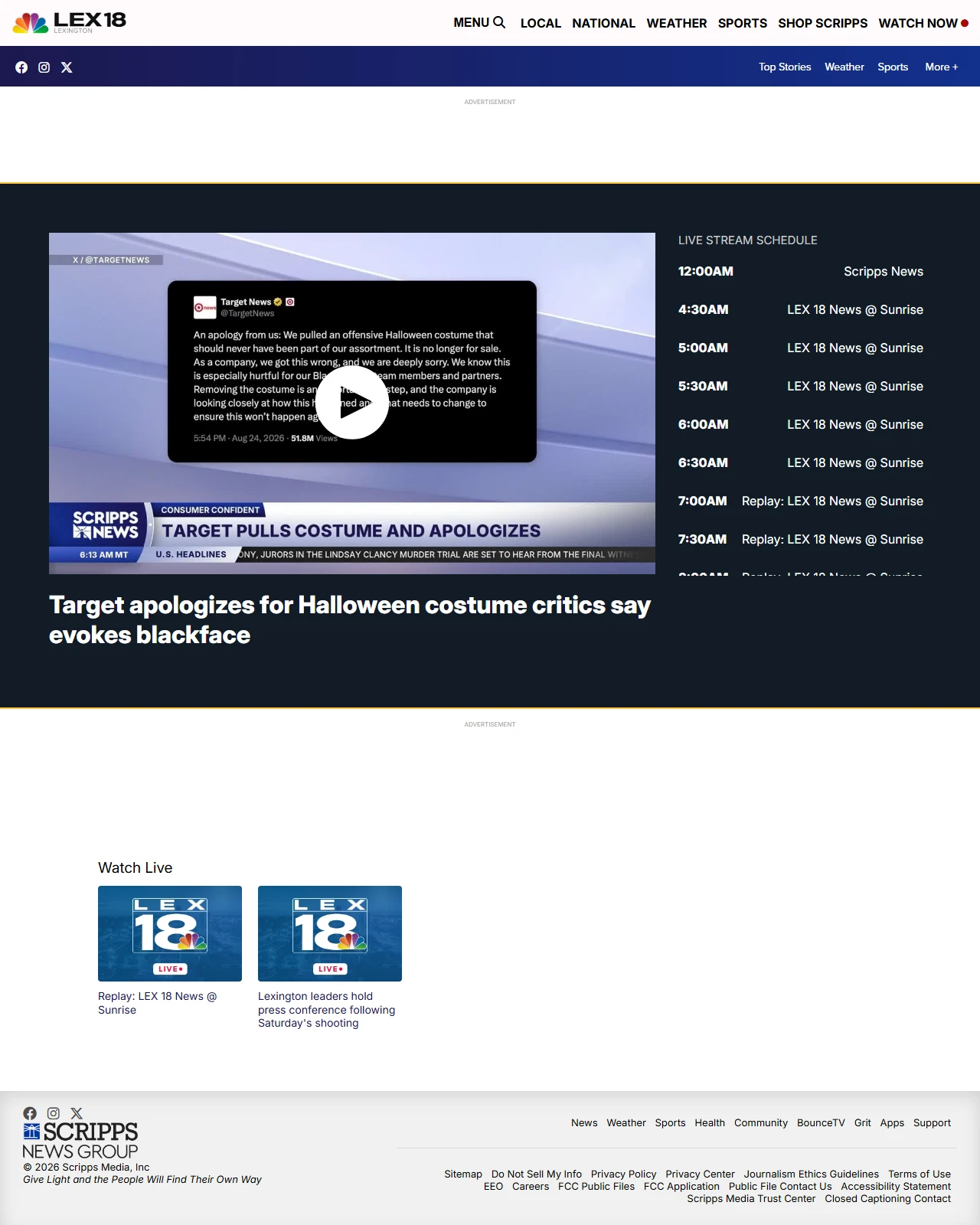Viewport: 980px width, 1225px height.
Task: Click the LEX 18 logo in header
Action: point(70,23)
